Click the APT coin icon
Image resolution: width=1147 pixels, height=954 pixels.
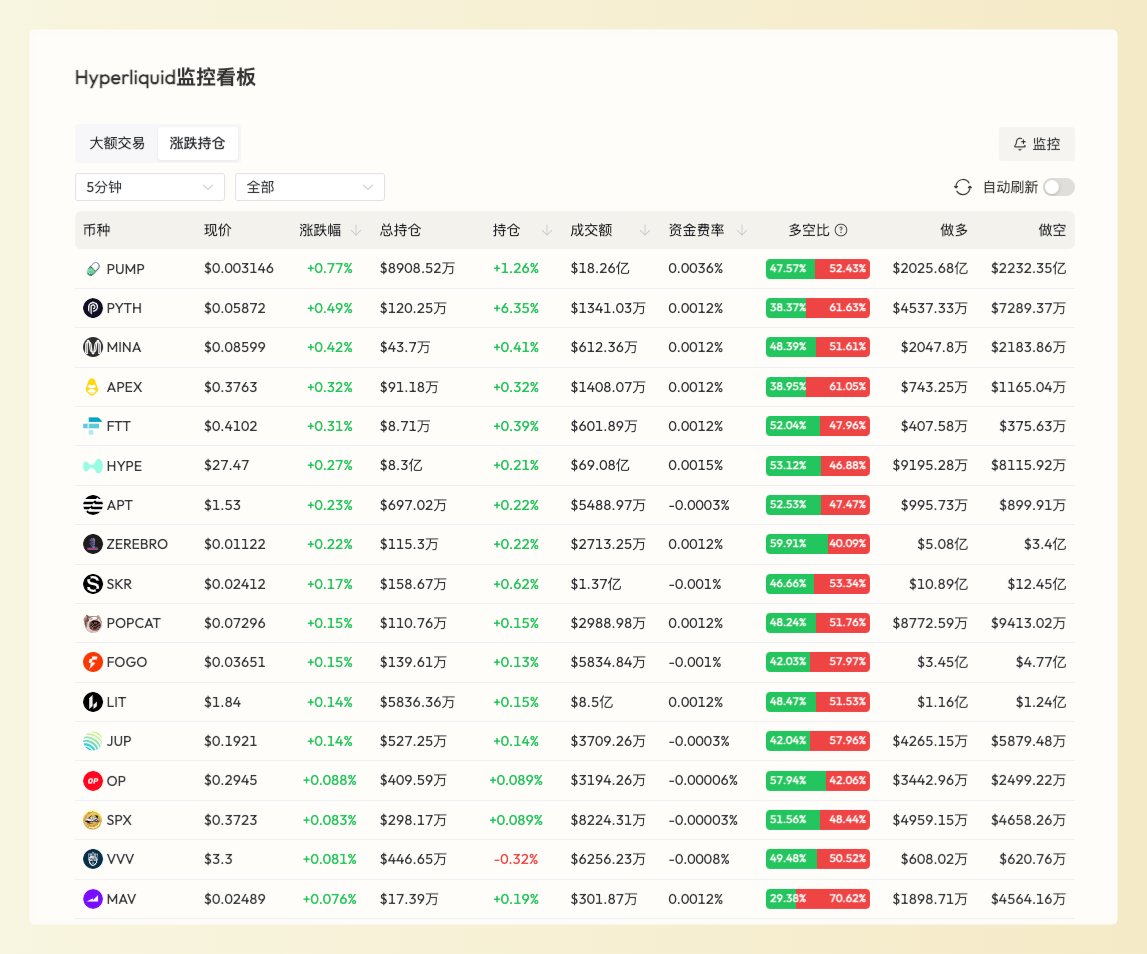[x=93, y=505]
